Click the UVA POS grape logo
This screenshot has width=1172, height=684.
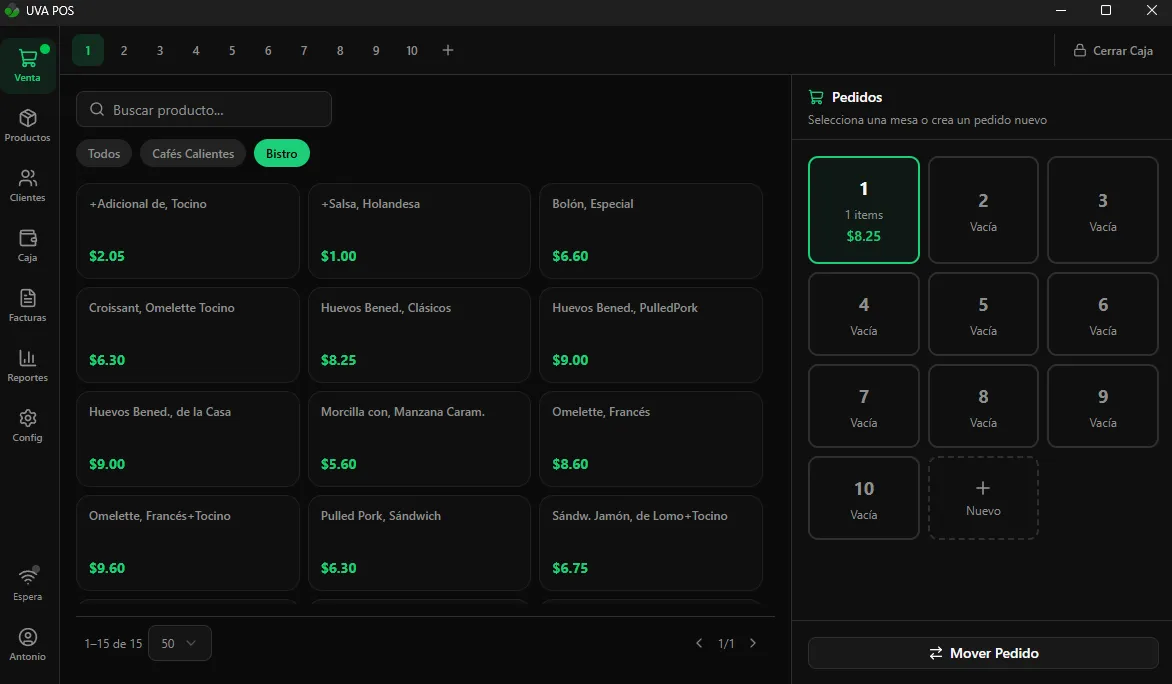point(12,10)
